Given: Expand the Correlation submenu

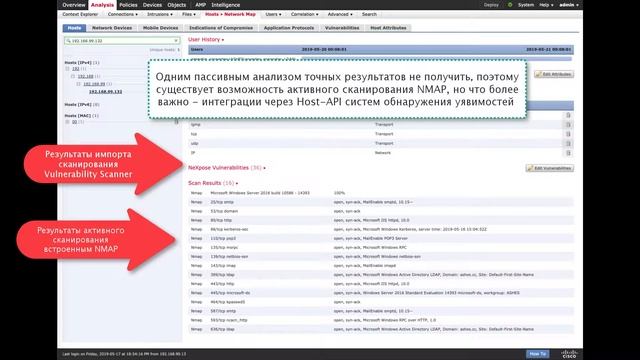Looking at the screenshot, I should [304, 14].
